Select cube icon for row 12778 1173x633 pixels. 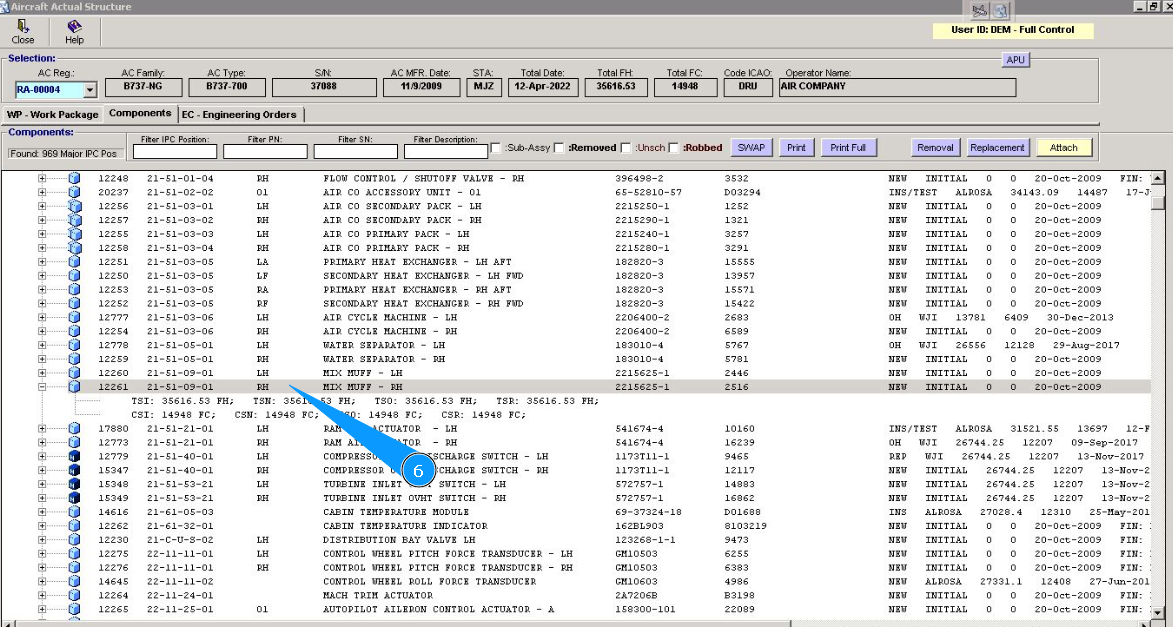(74, 345)
